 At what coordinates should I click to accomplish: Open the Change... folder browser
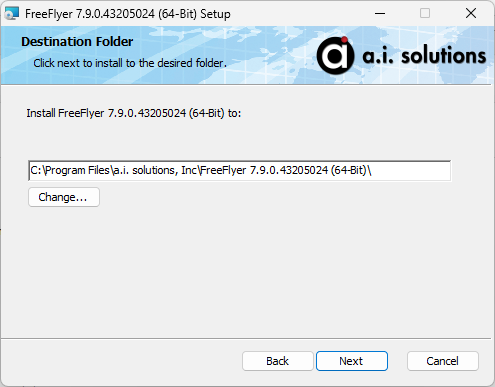(64, 197)
